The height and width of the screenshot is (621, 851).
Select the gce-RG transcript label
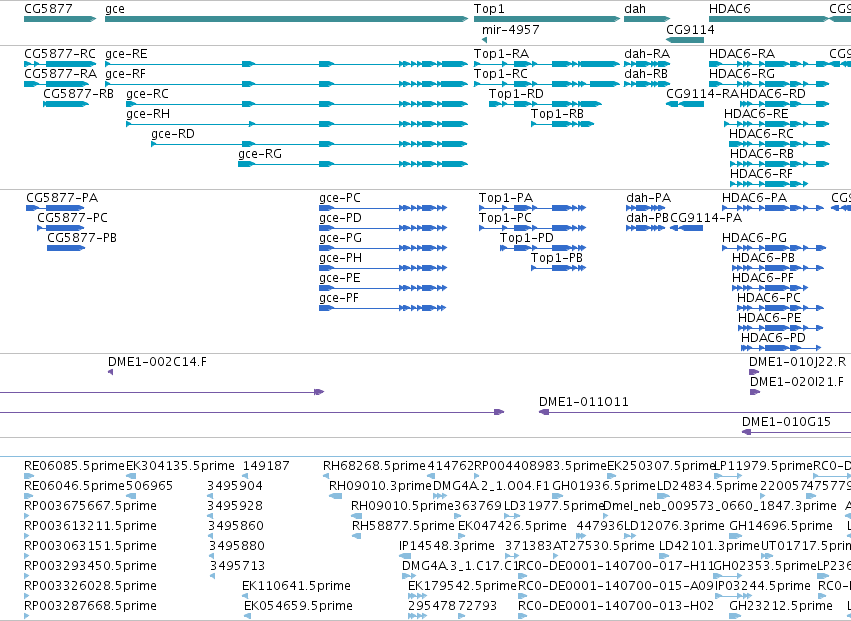[x=260, y=154]
